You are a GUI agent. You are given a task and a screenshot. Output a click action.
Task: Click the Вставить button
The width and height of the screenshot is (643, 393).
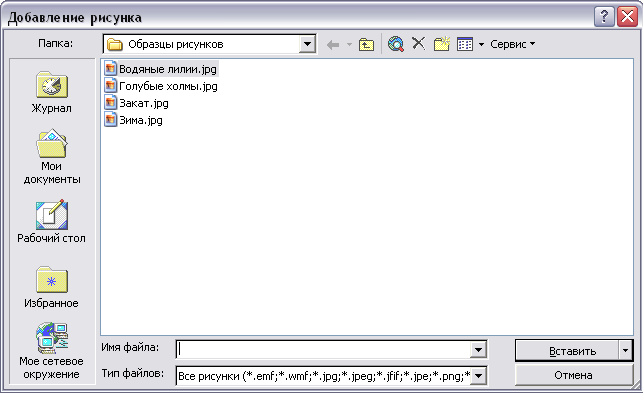[567, 351]
